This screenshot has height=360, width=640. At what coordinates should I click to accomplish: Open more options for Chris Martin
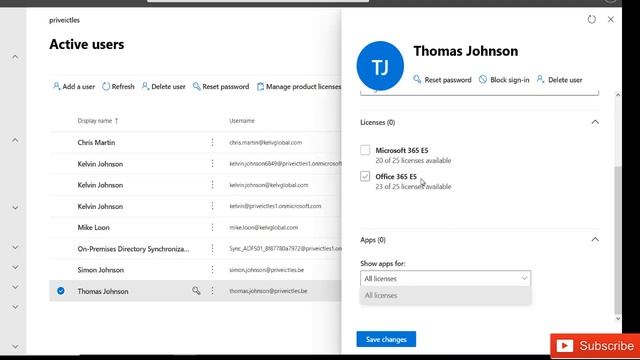tap(212, 142)
